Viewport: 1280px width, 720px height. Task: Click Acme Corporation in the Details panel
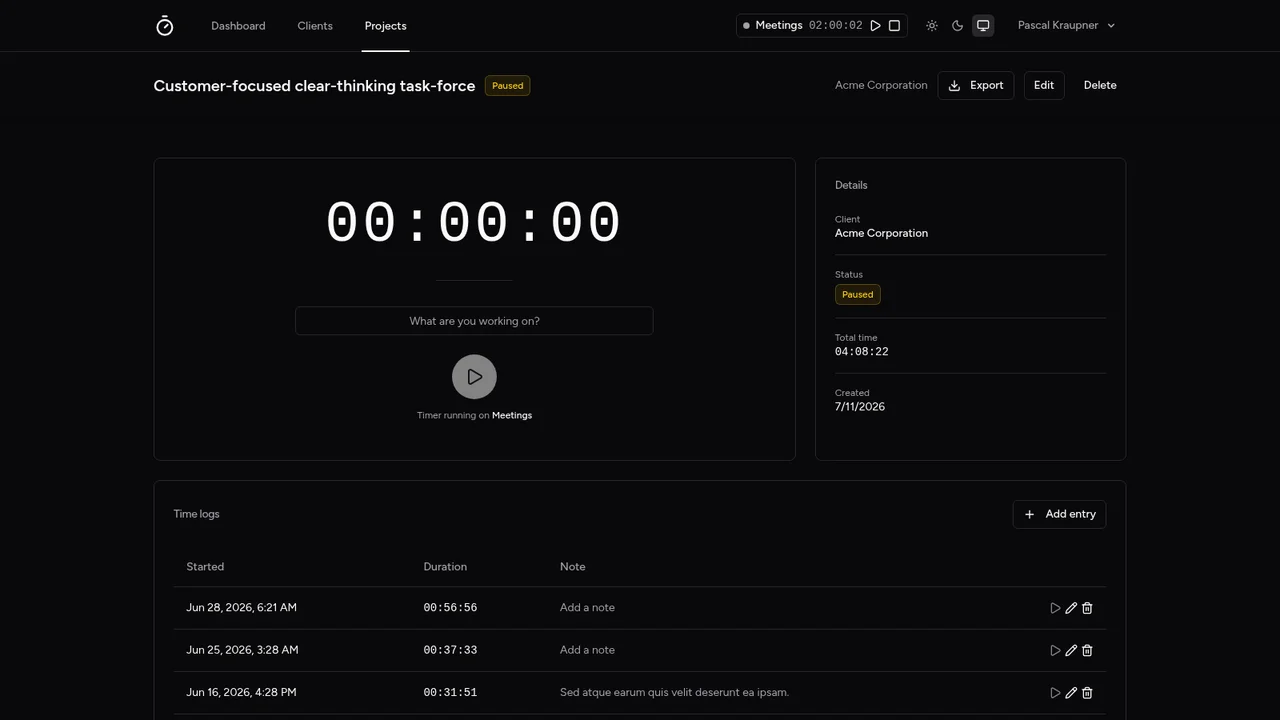[881, 233]
